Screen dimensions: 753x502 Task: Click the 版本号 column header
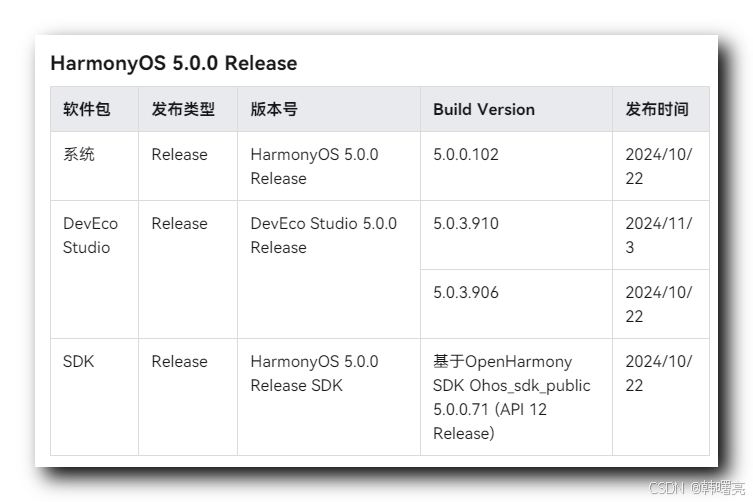pos(274,109)
